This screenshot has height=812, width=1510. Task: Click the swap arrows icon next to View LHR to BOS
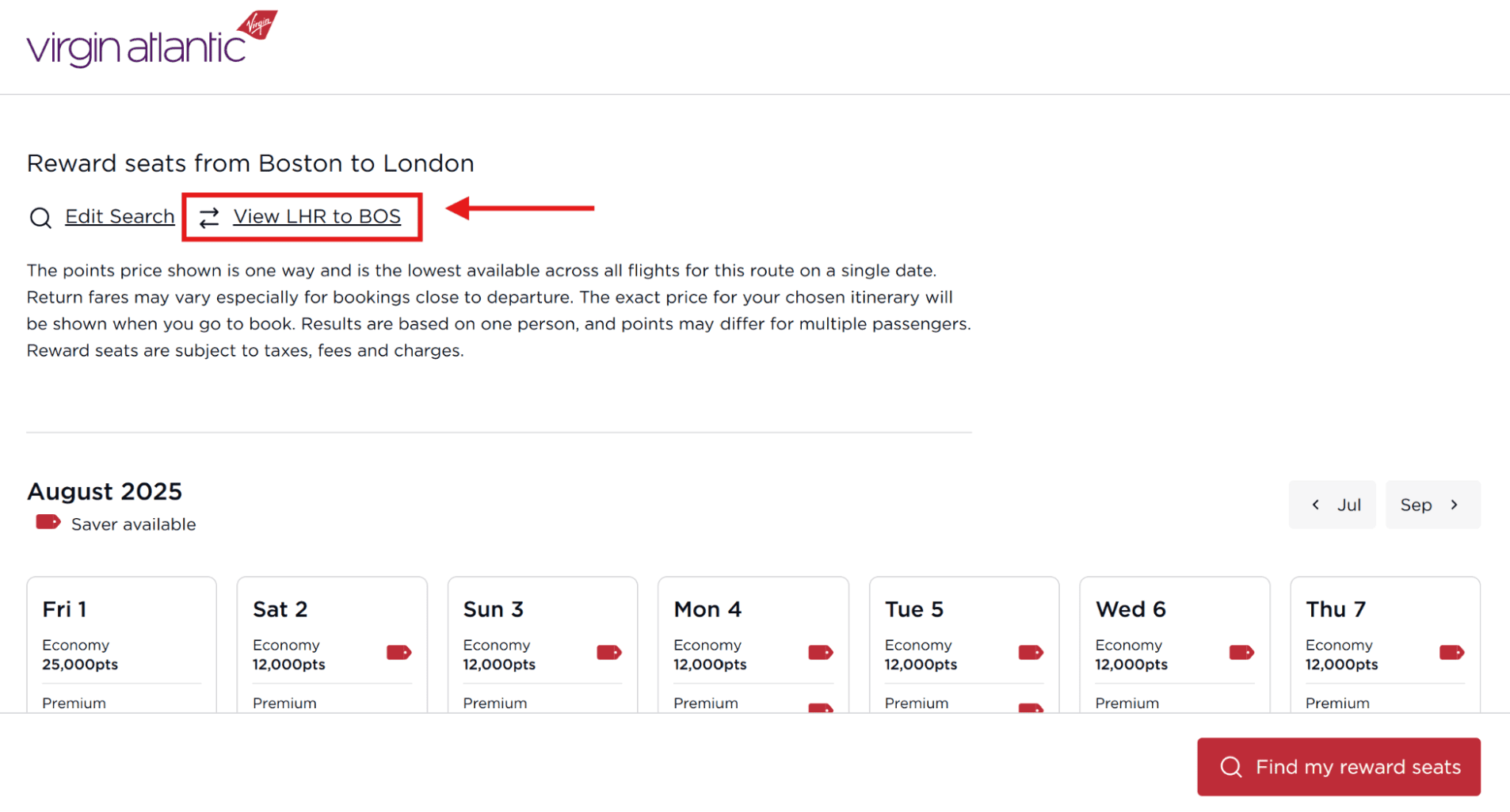208,217
